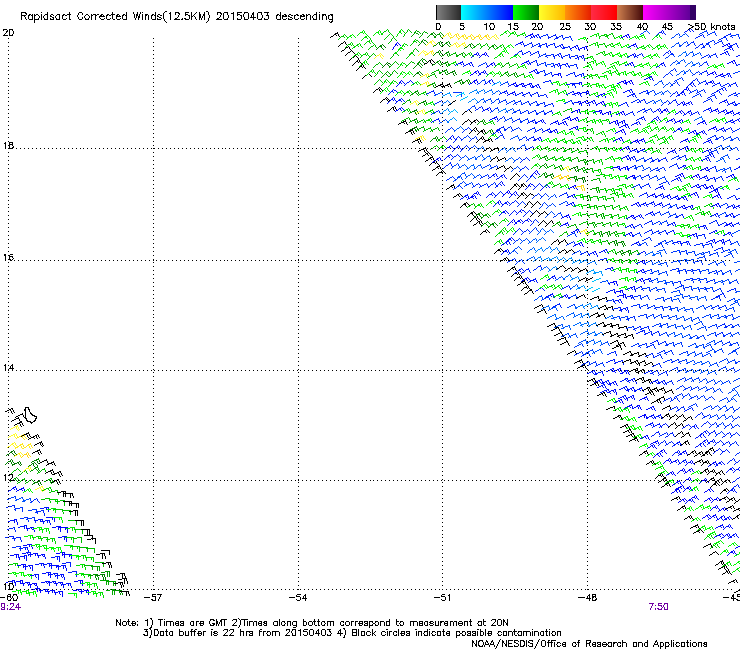Click longitude label -48
740x650 pixels.
tap(587, 598)
